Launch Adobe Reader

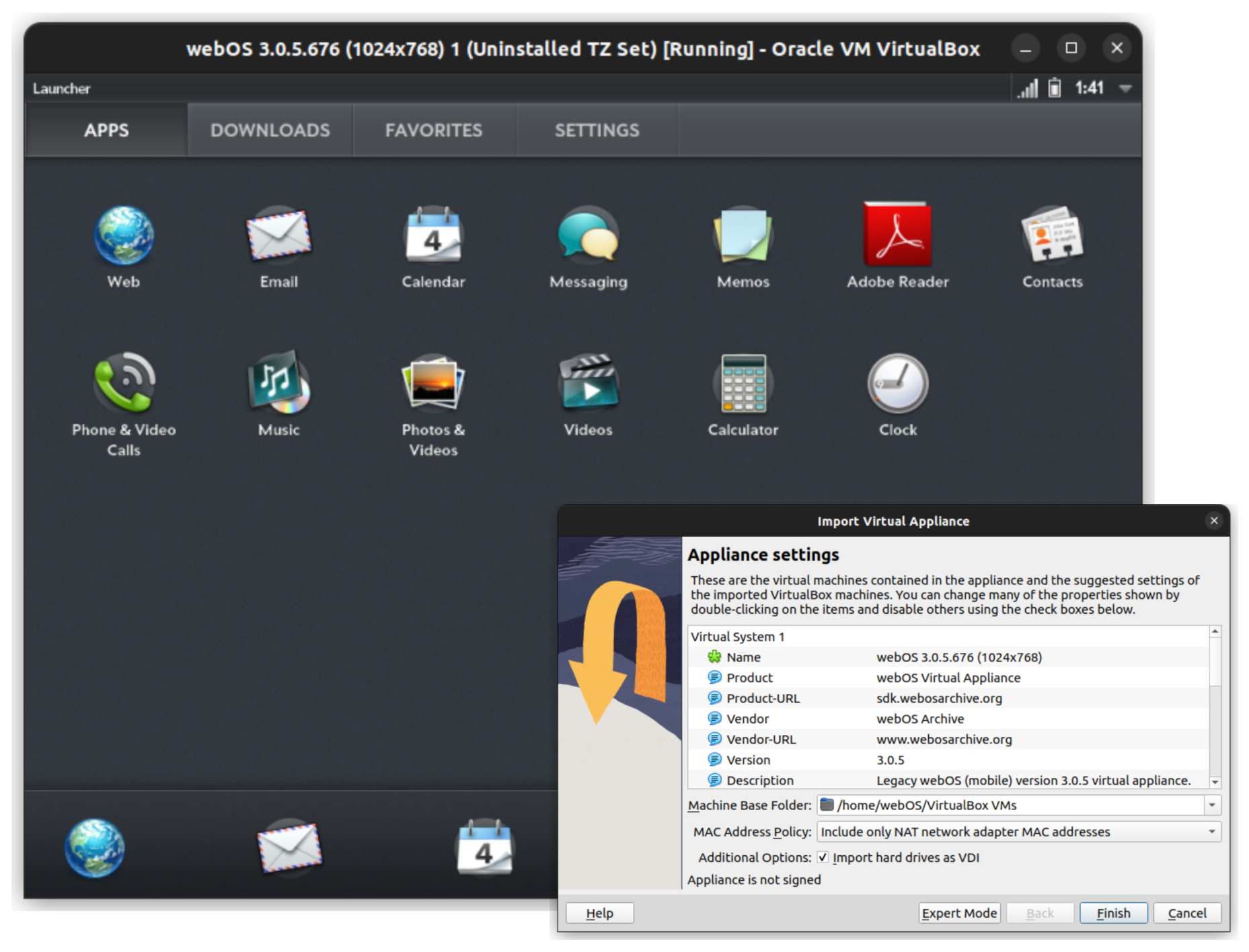coord(897,237)
